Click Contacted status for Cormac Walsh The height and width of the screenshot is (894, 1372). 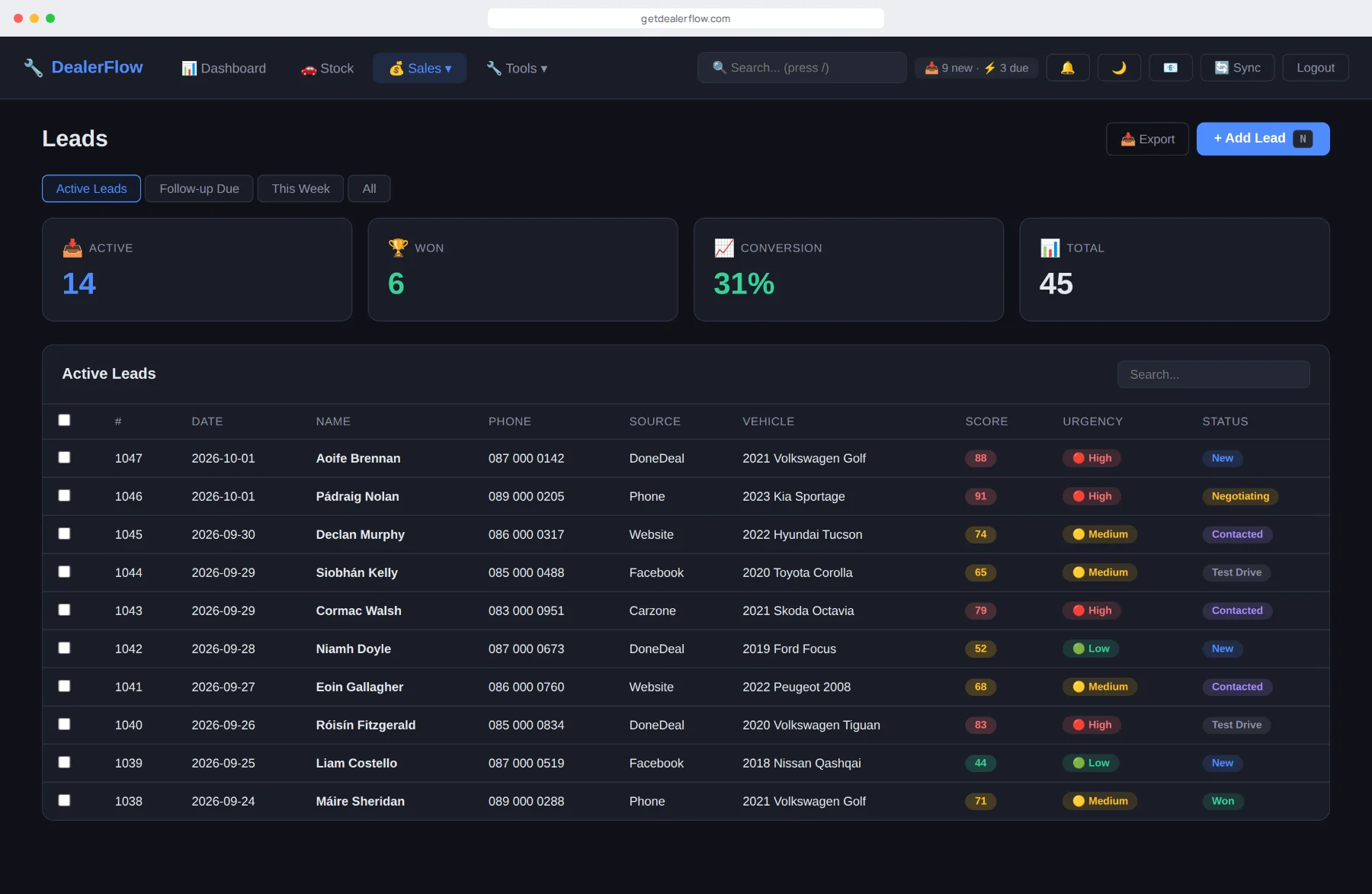point(1237,610)
